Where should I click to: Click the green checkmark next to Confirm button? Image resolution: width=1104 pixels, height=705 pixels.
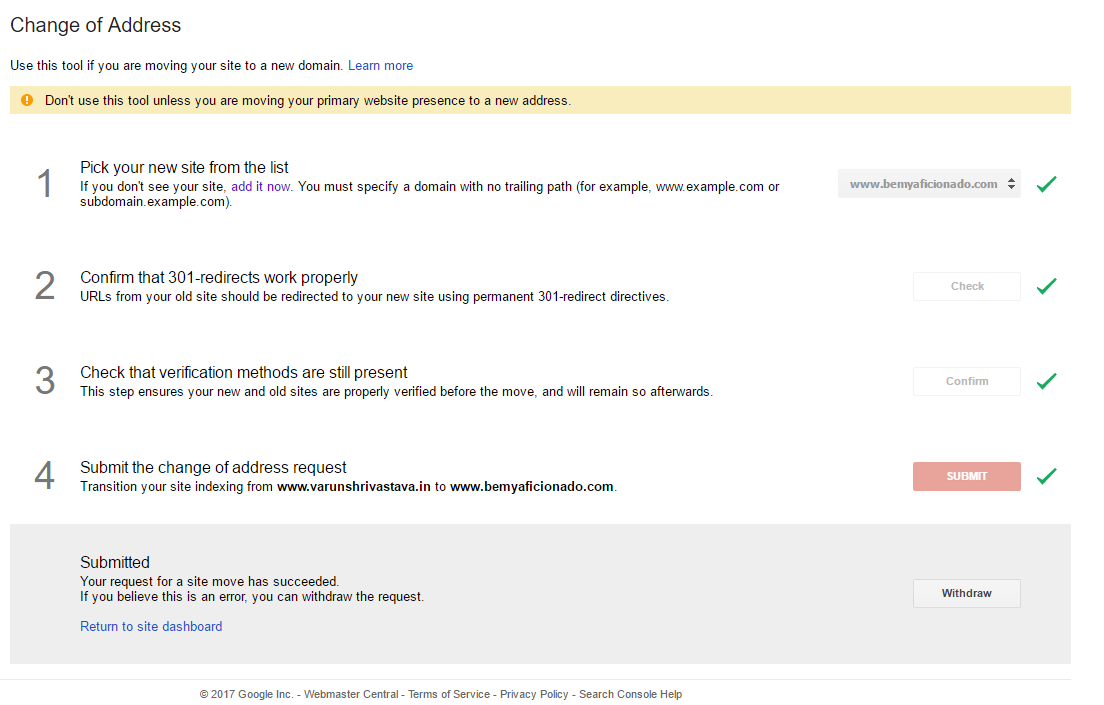pos(1046,381)
